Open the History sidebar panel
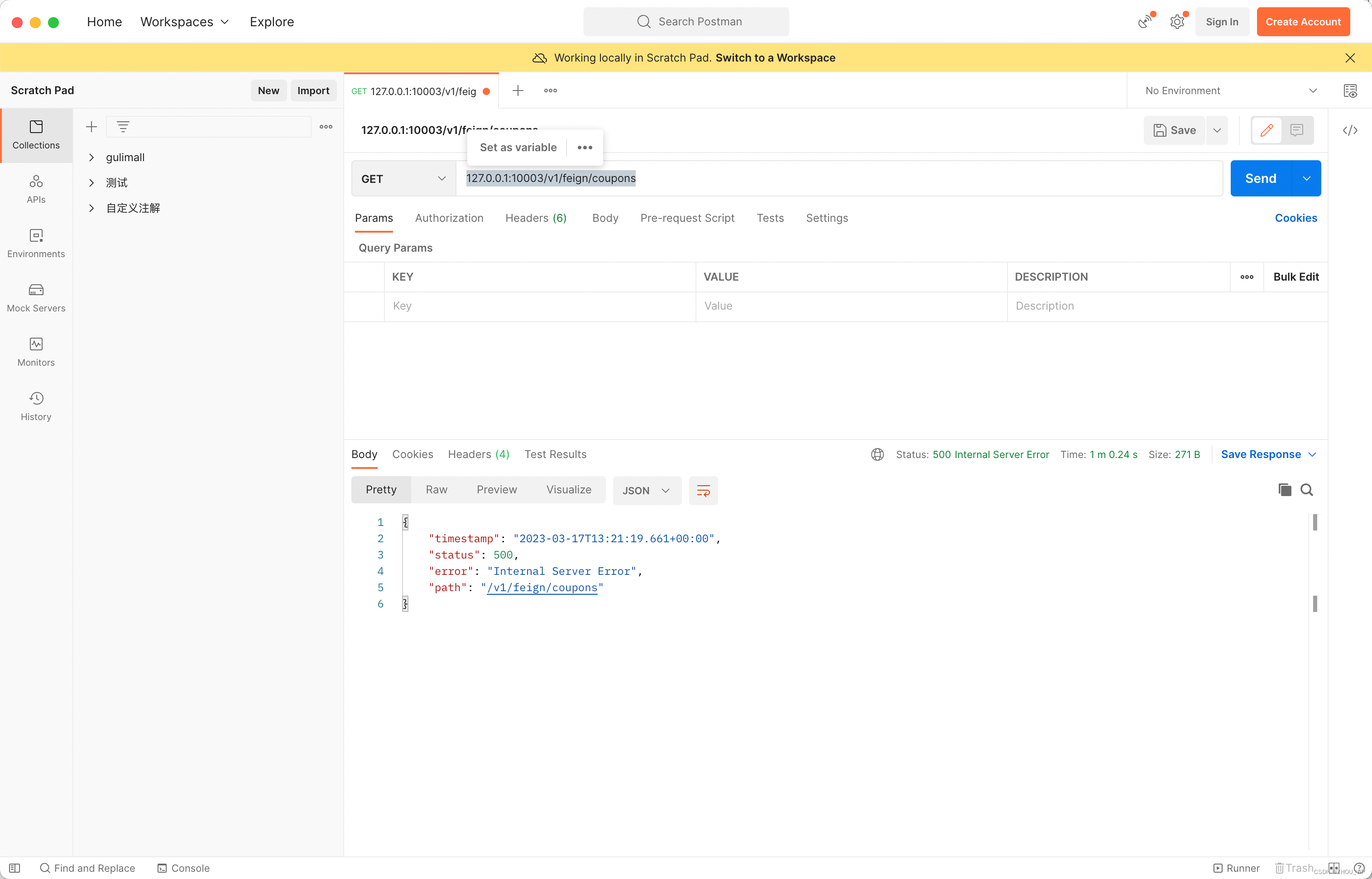1372x879 pixels. (x=36, y=406)
